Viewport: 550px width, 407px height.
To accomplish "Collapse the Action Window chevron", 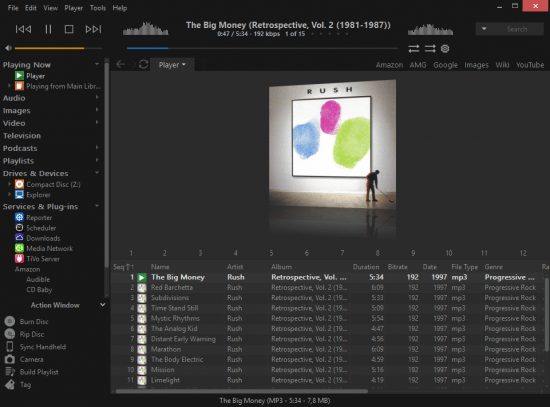I will (x=102, y=305).
